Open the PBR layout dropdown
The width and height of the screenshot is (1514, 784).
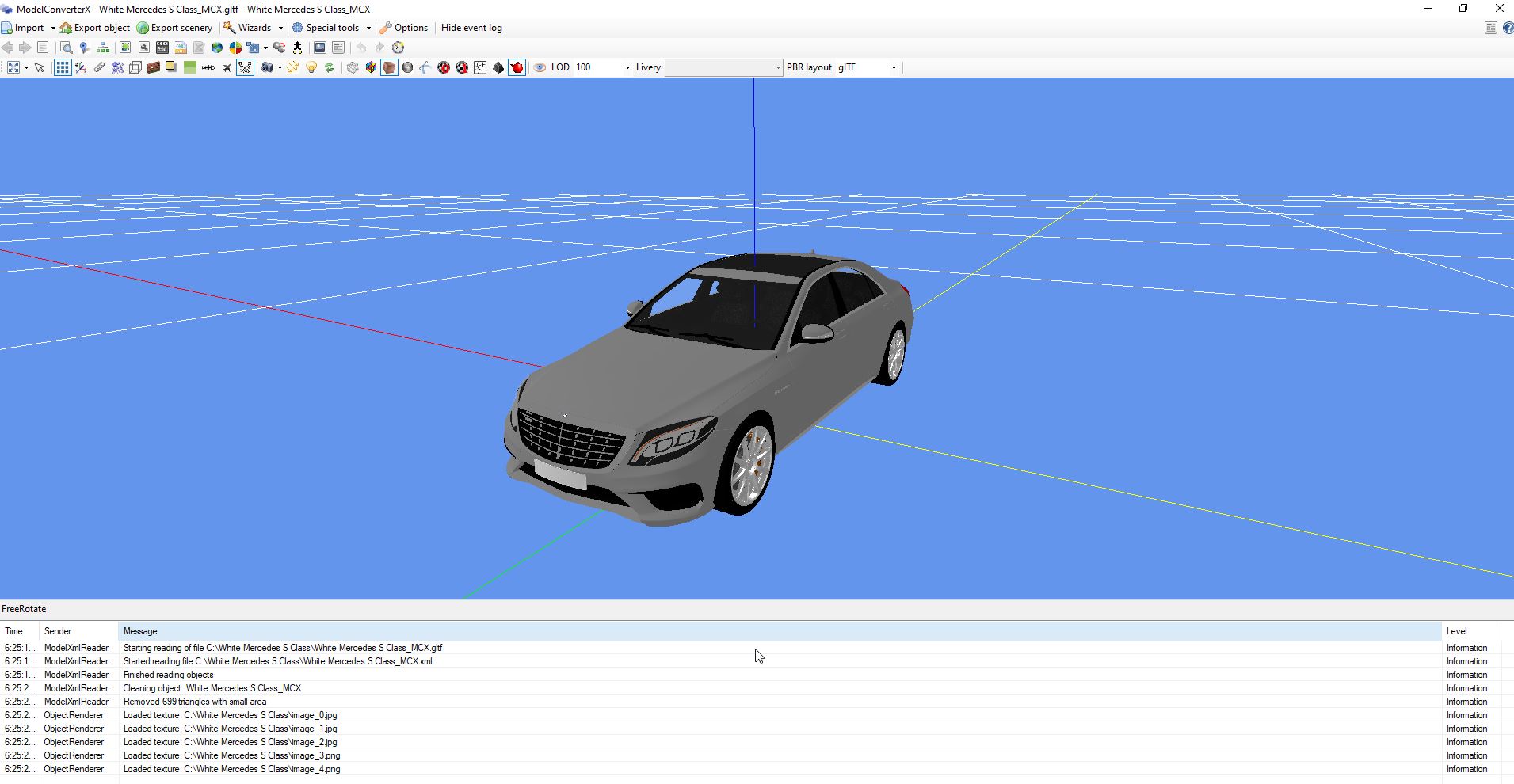tap(894, 67)
